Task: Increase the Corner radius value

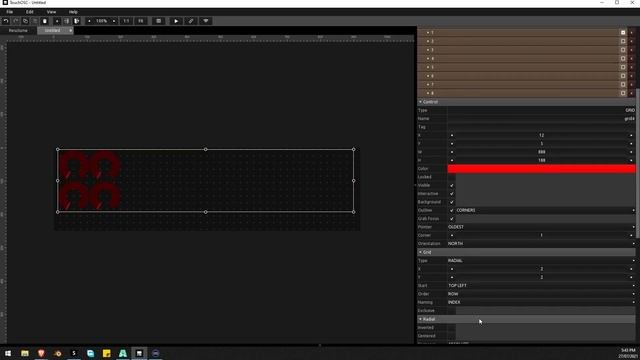Action: [631, 236]
